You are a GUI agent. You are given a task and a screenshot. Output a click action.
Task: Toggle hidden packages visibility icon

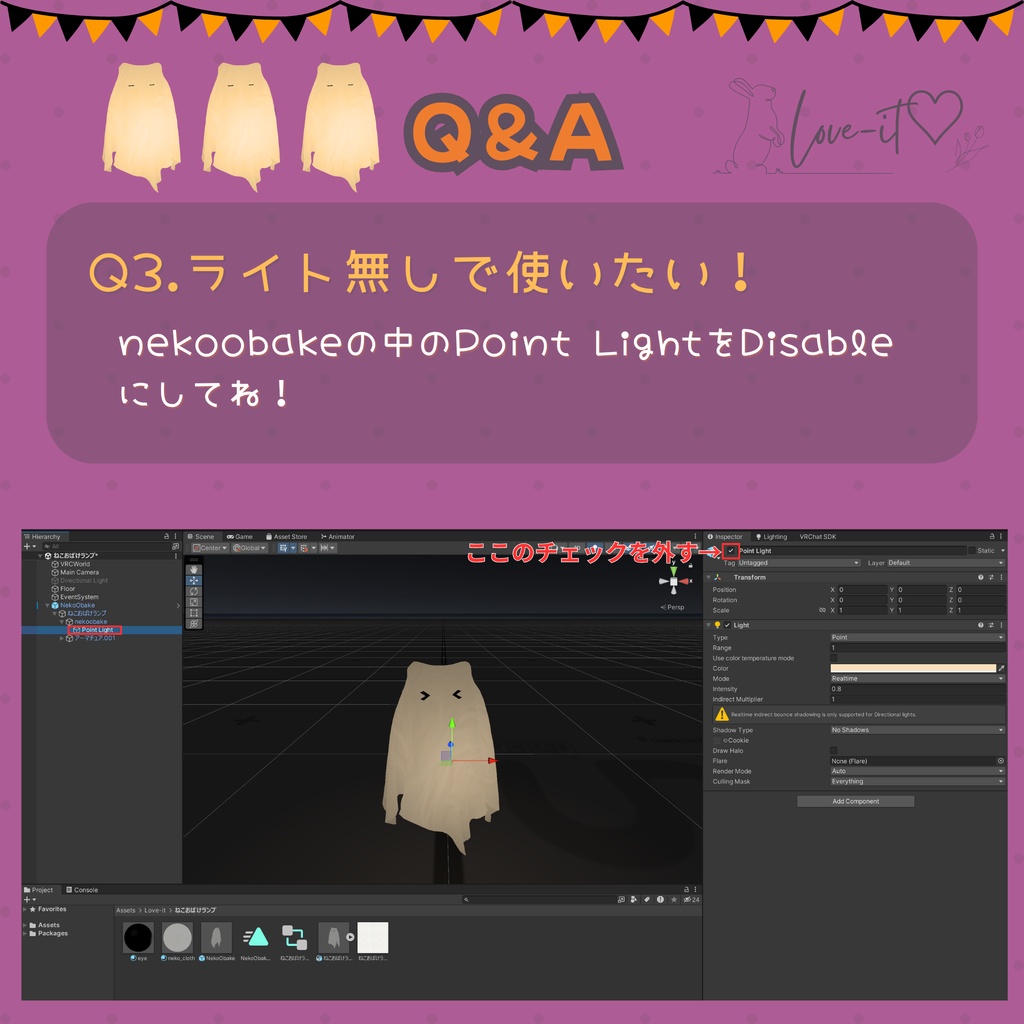tap(691, 899)
